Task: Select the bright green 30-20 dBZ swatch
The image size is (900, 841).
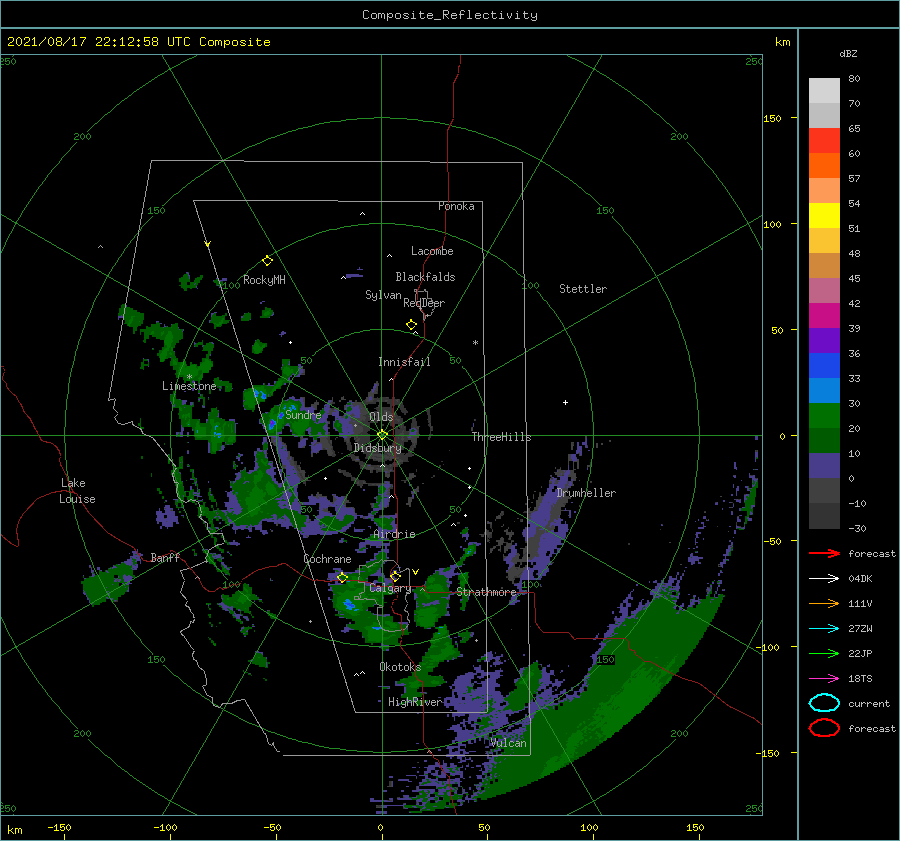Action: point(824,416)
